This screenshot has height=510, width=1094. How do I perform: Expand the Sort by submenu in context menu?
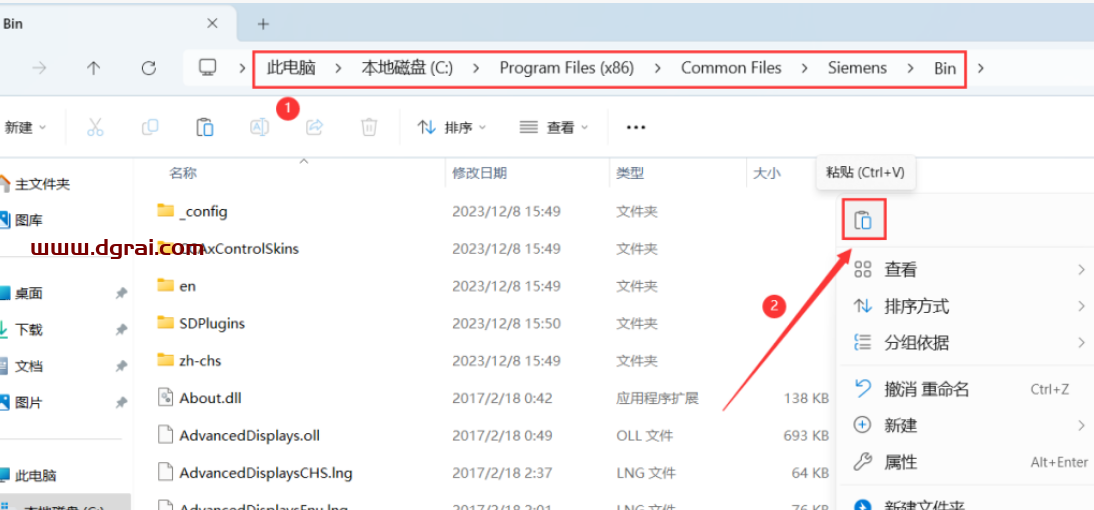point(916,306)
